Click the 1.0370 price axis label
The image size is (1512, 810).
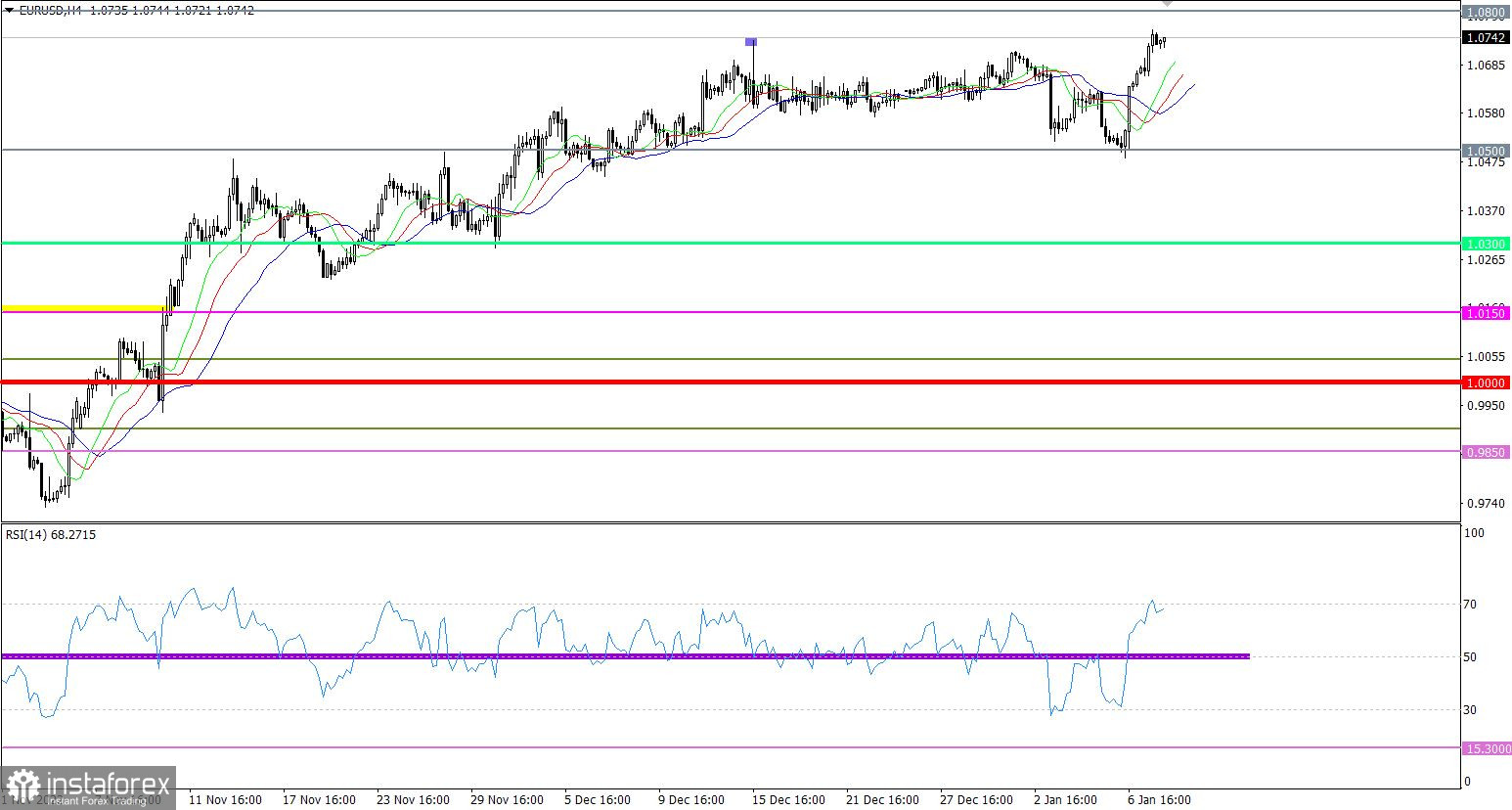click(x=1485, y=210)
